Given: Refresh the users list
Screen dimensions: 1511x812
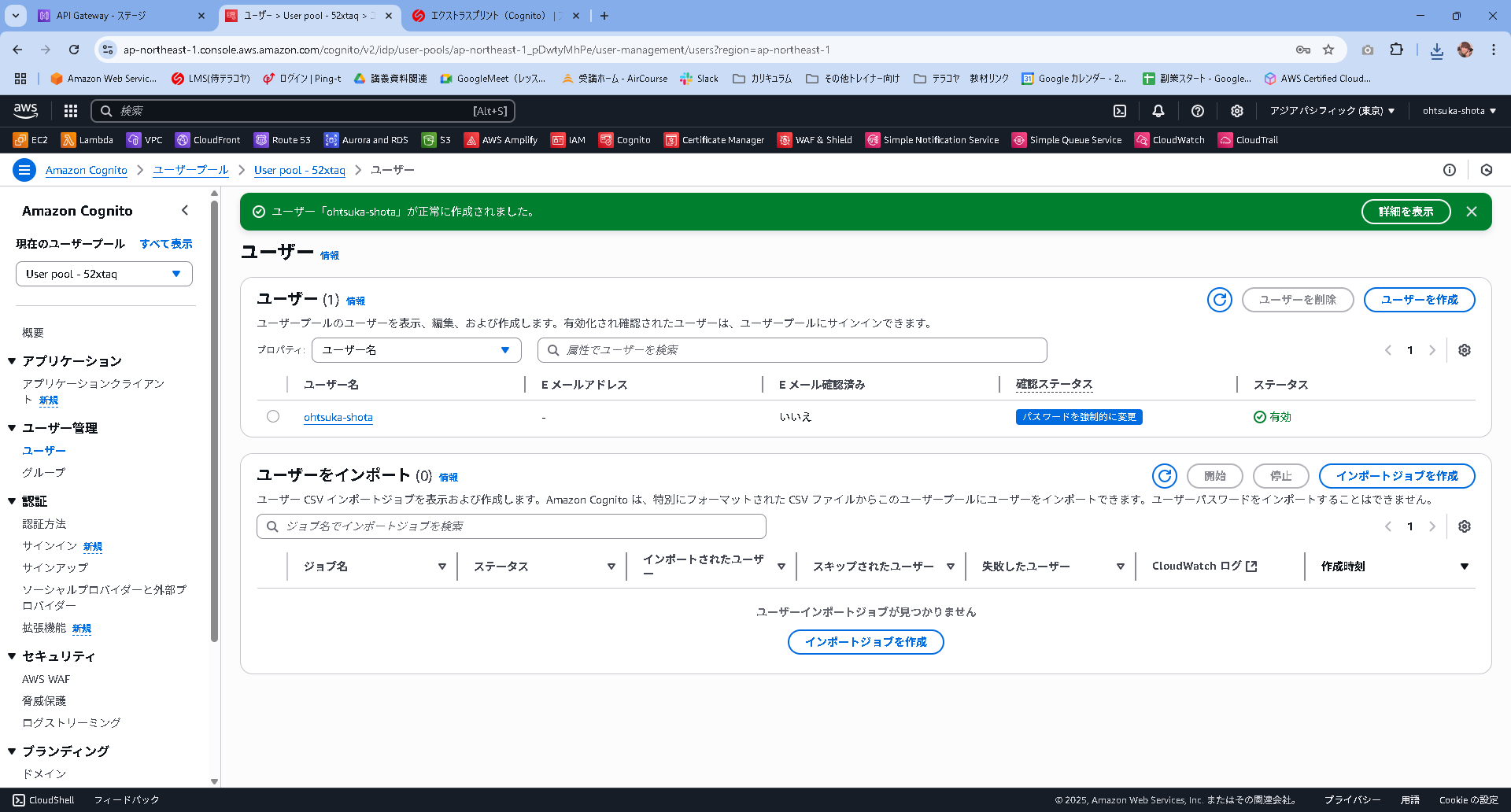Looking at the screenshot, I should pos(1219,300).
